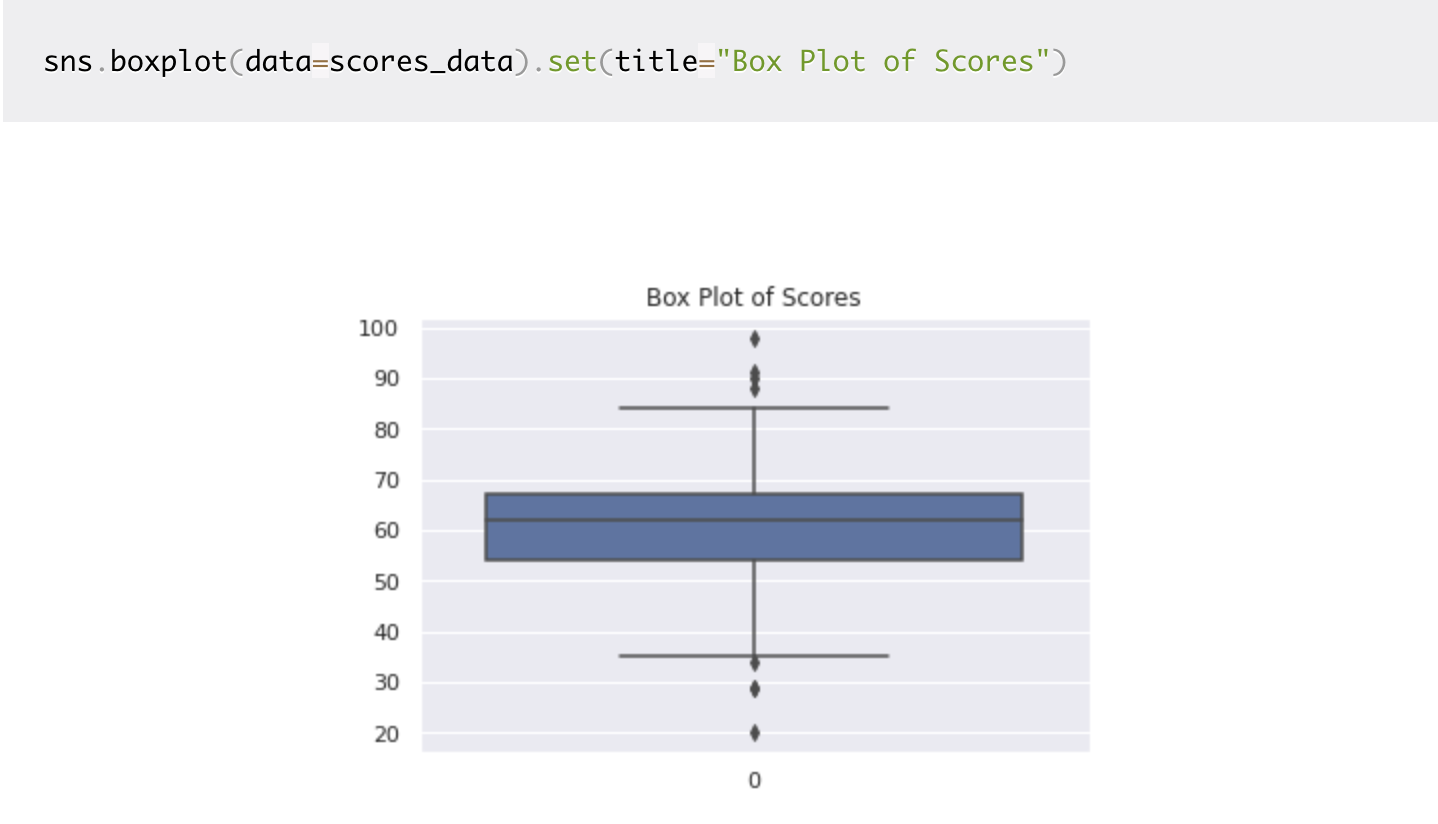Click the "sns" token in the code
The height and width of the screenshot is (824, 1438).
coord(68,61)
